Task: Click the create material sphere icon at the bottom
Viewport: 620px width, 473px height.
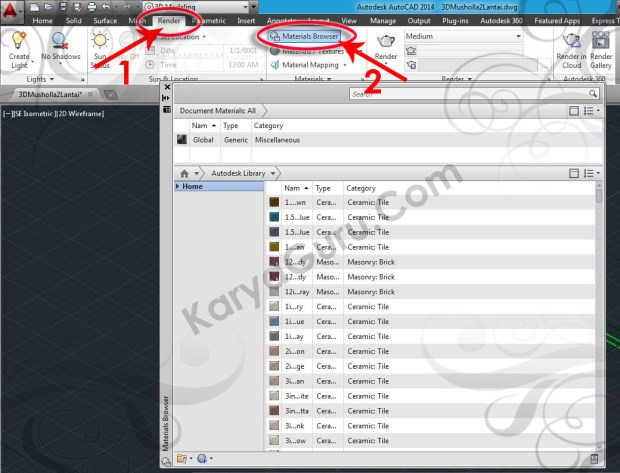Action: (x=202, y=458)
